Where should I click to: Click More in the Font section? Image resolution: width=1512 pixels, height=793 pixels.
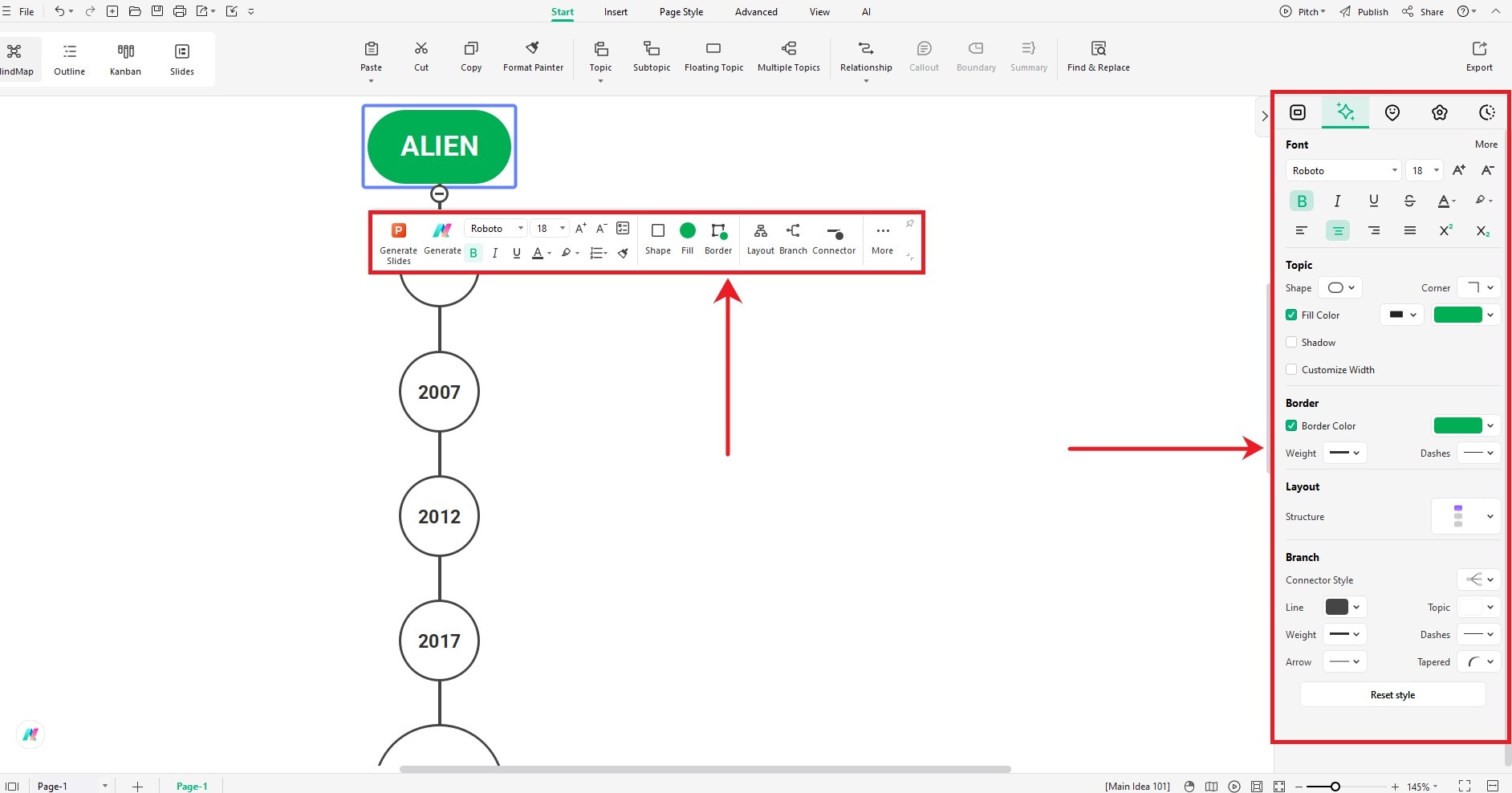click(x=1486, y=144)
